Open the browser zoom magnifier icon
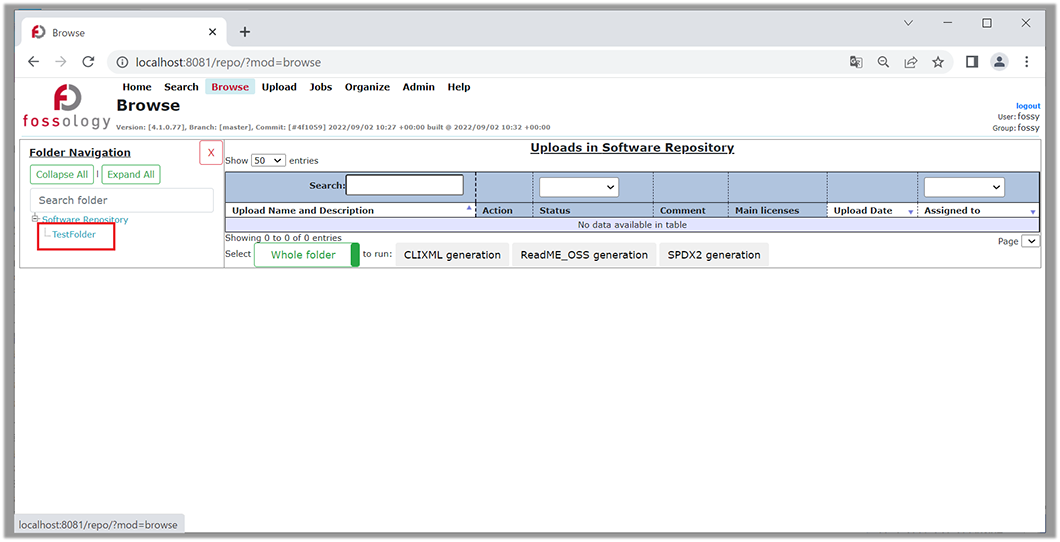1060x542 pixels. pyautogui.click(x=883, y=62)
